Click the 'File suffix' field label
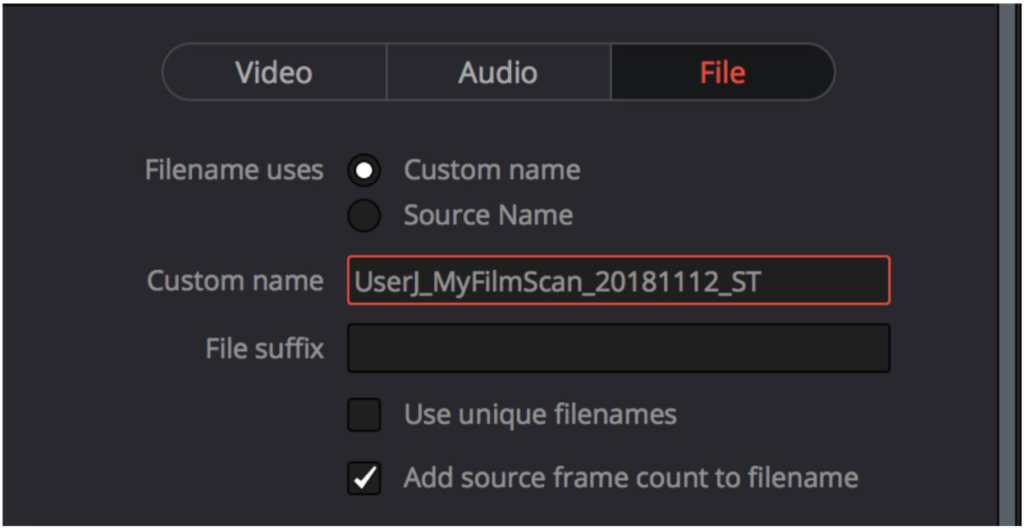1024x530 pixels. [264, 349]
